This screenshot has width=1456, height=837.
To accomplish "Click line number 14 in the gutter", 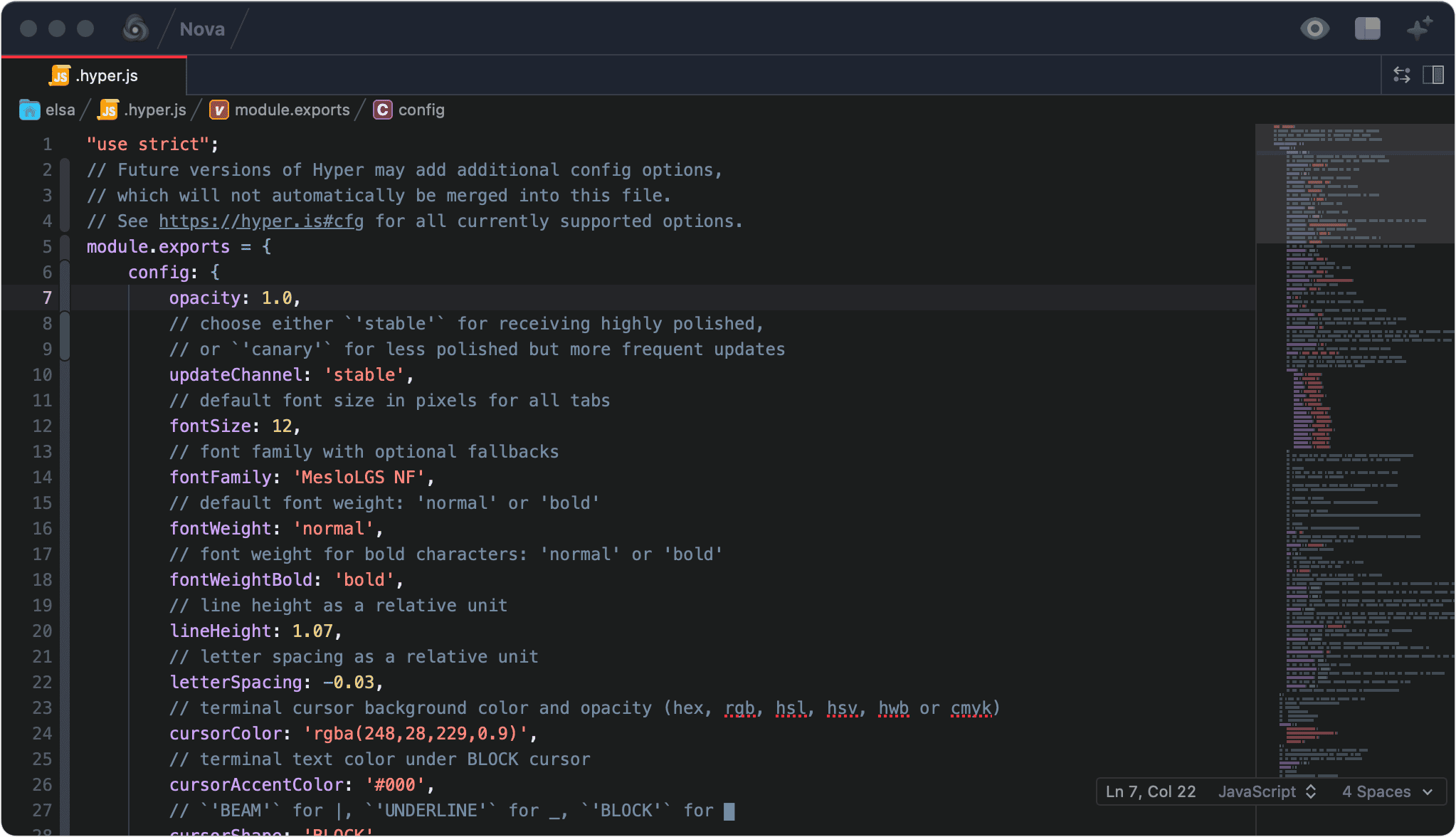I will [43, 478].
